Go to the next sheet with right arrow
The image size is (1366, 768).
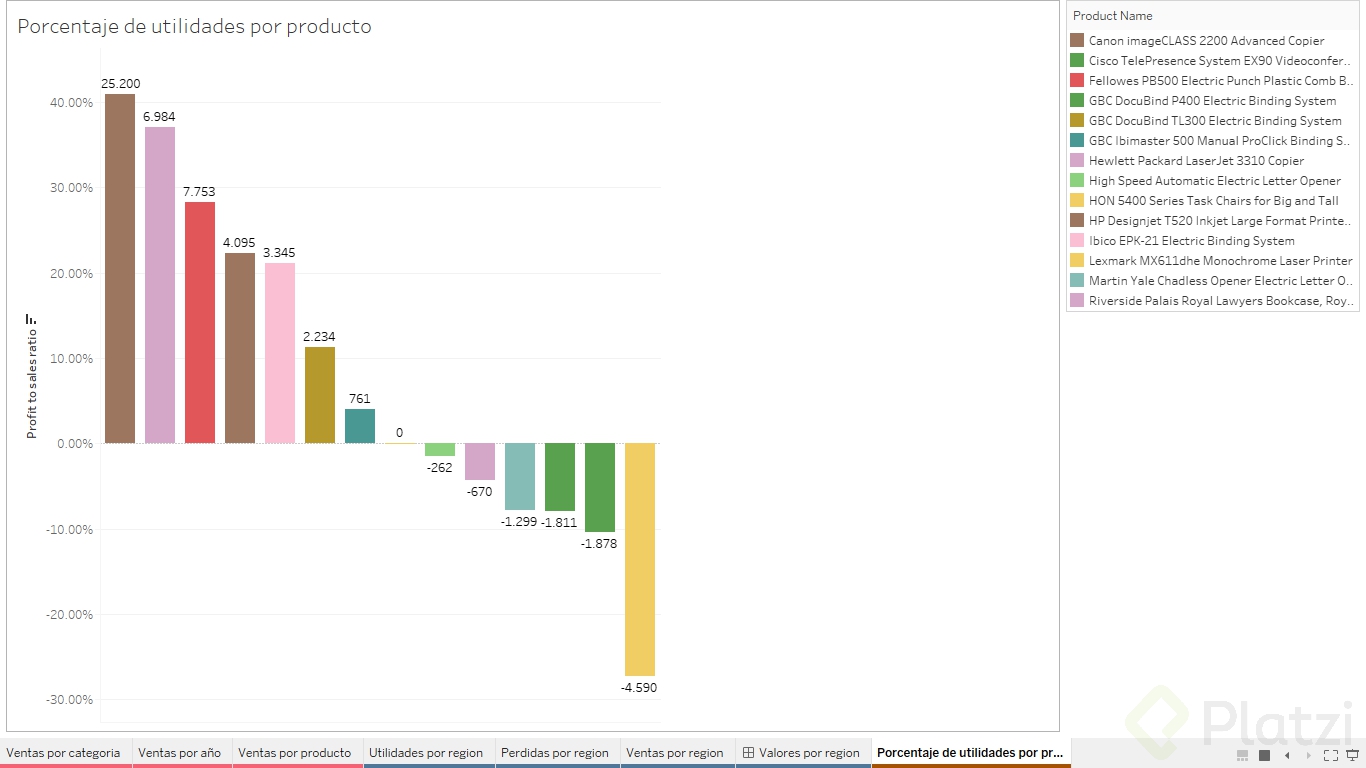pyautogui.click(x=1309, y=754)
